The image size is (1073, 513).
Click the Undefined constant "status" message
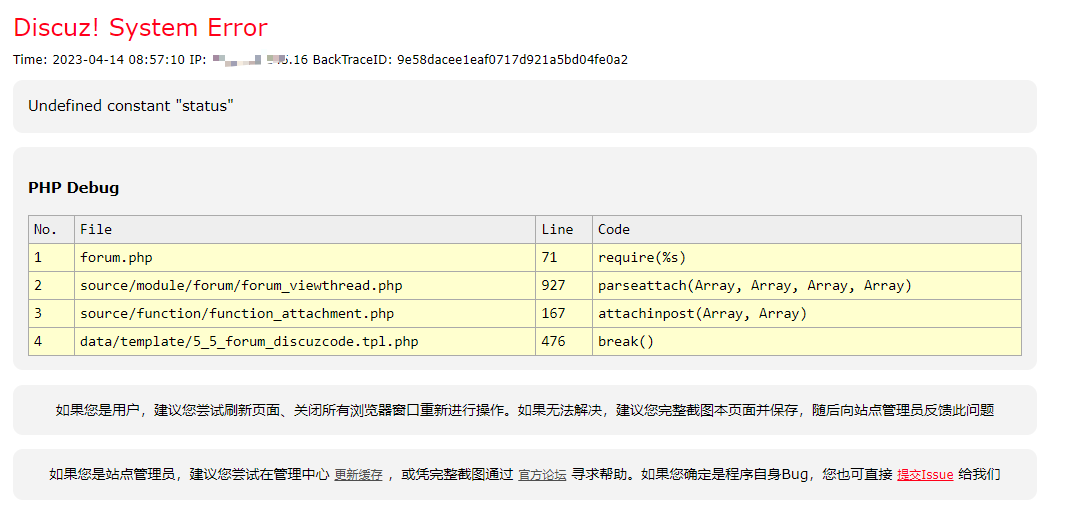pos(130,106)
